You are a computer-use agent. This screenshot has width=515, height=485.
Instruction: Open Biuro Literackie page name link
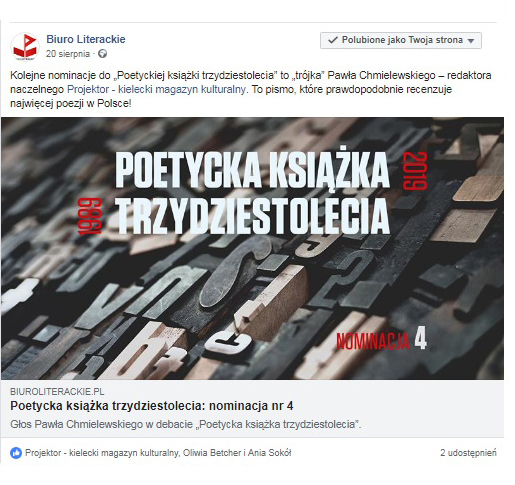tap(86, 39)
